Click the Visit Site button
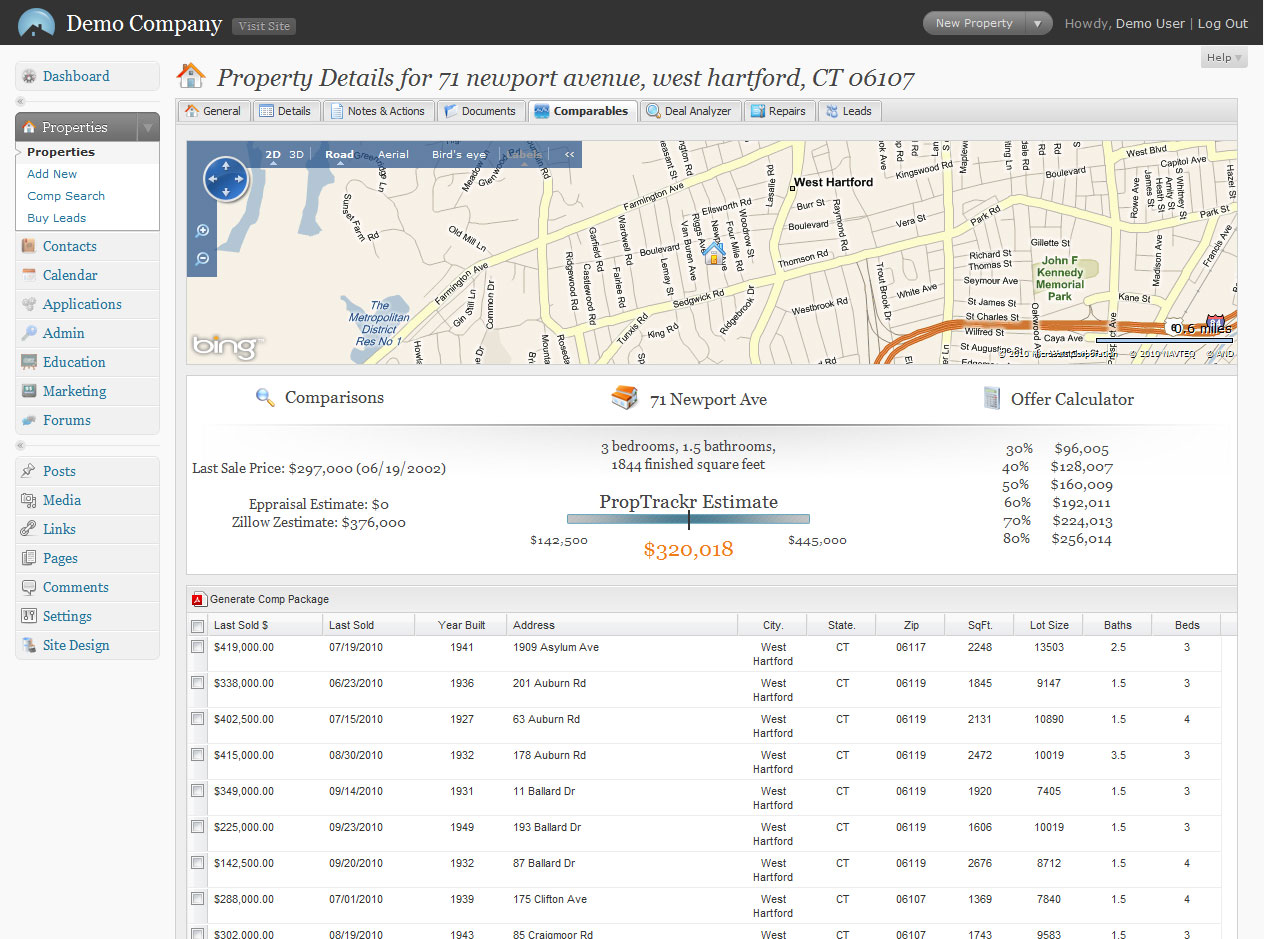The height and width of the screenshot is (939, 1264). [264, 26]
